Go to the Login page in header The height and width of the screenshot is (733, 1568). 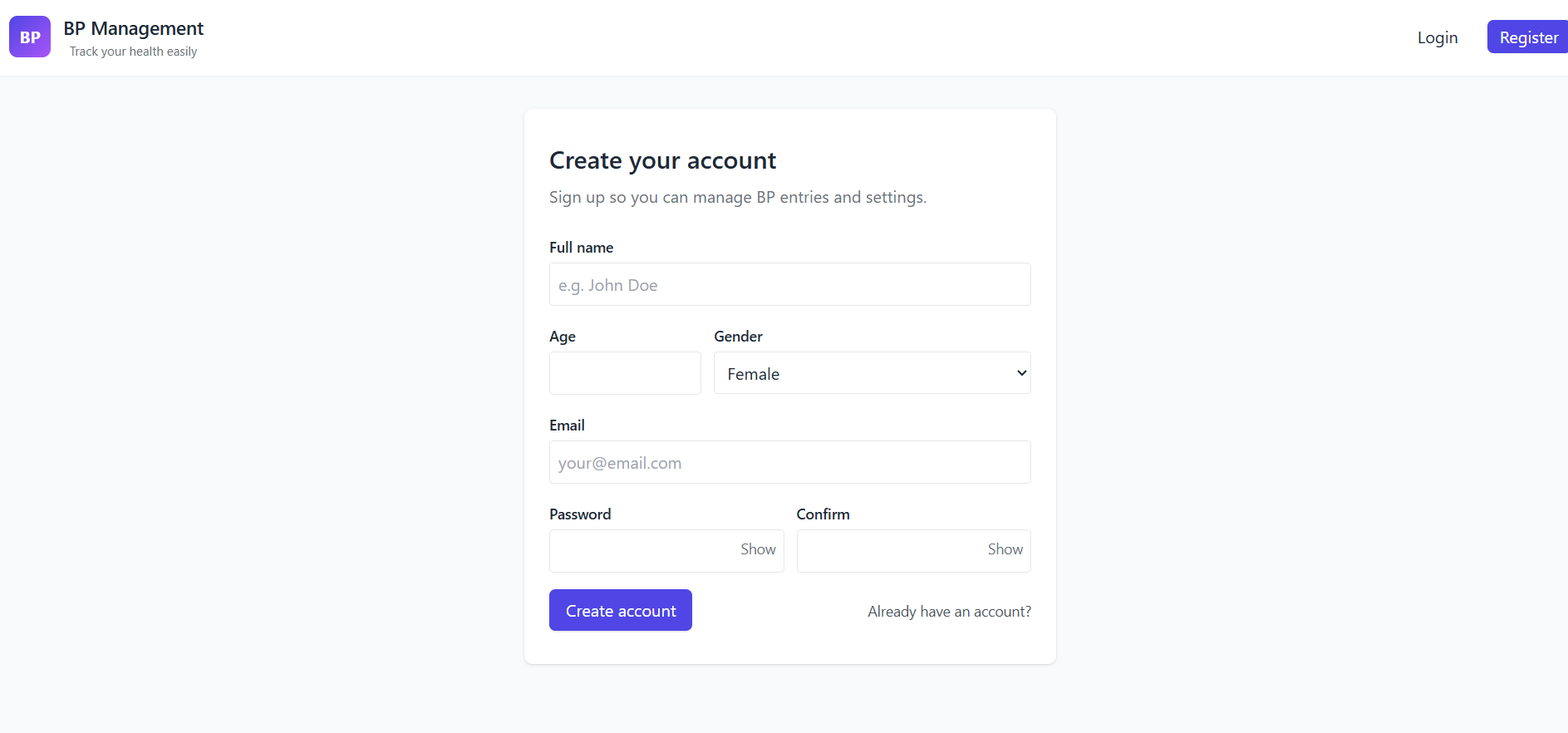(1437, 37)
